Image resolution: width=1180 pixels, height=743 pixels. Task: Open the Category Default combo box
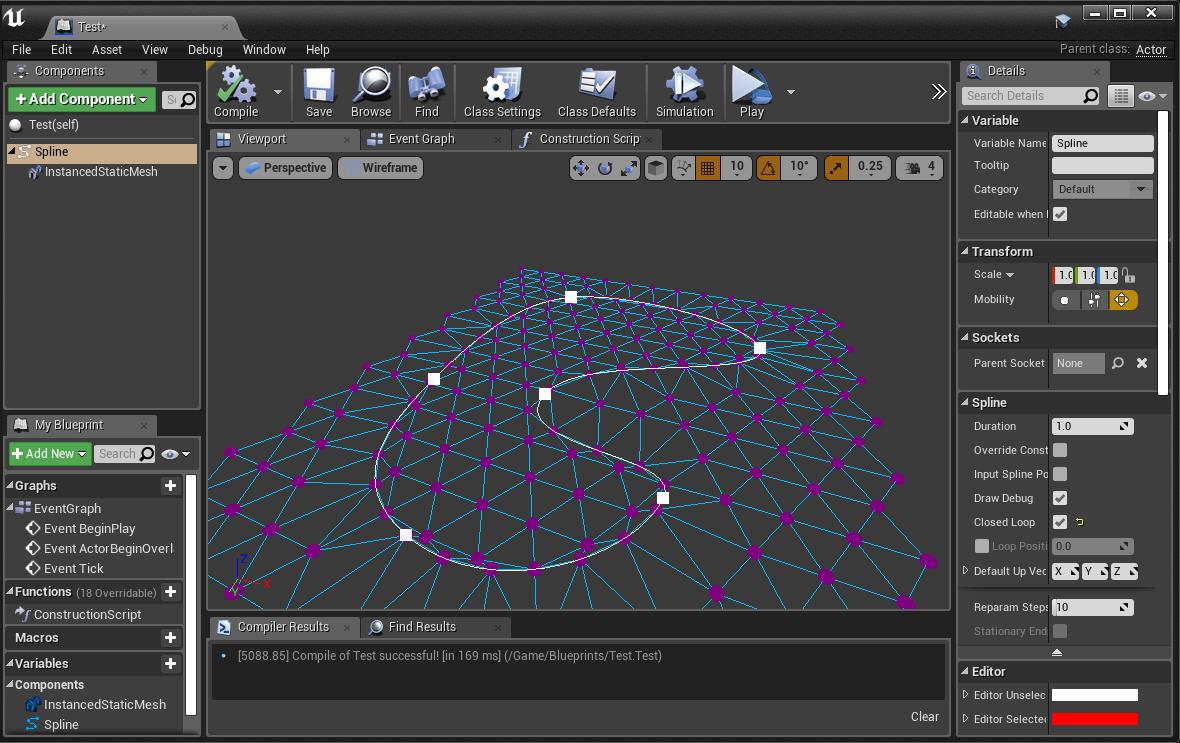coord(1102,189)
